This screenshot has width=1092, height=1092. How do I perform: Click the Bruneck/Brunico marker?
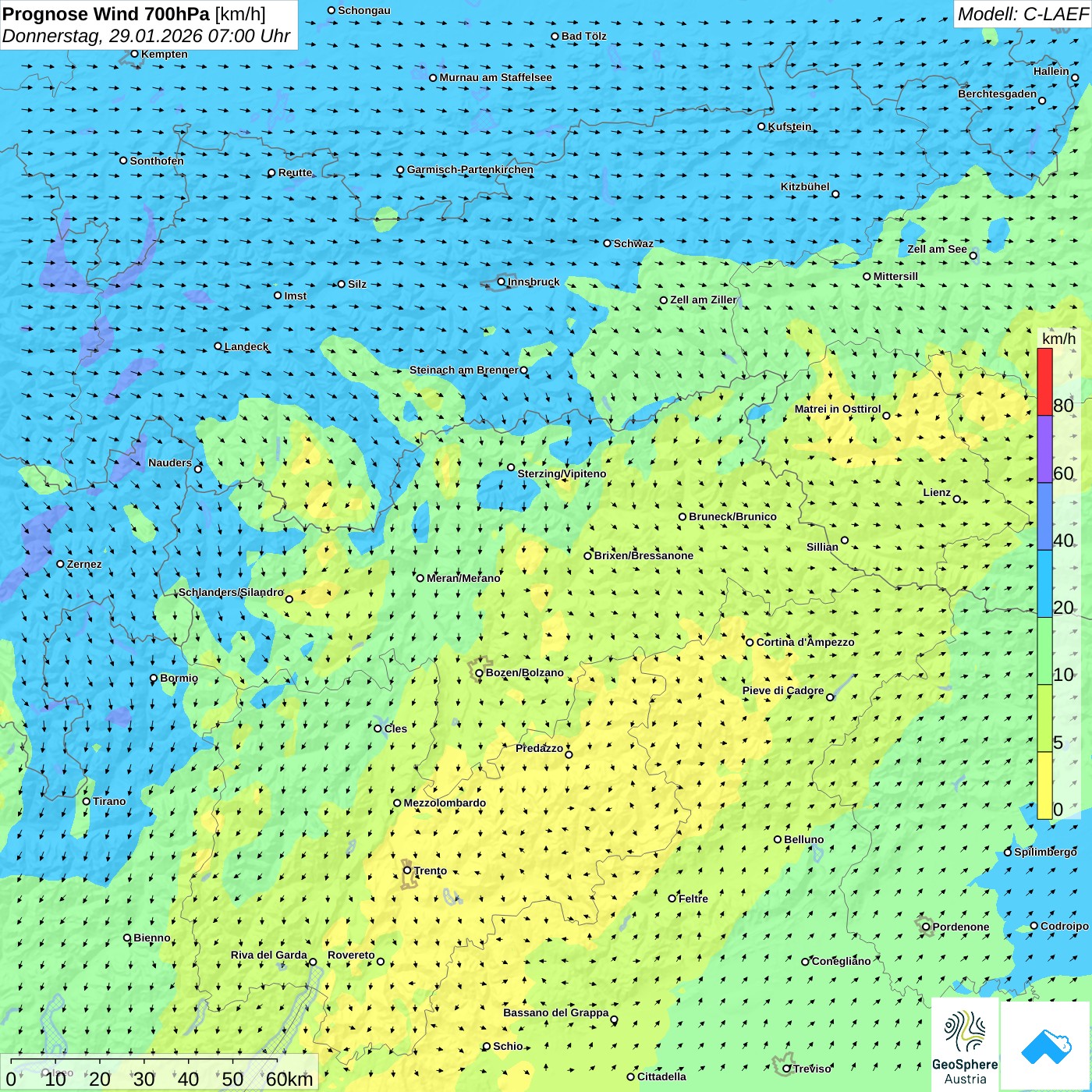[682, 516]
